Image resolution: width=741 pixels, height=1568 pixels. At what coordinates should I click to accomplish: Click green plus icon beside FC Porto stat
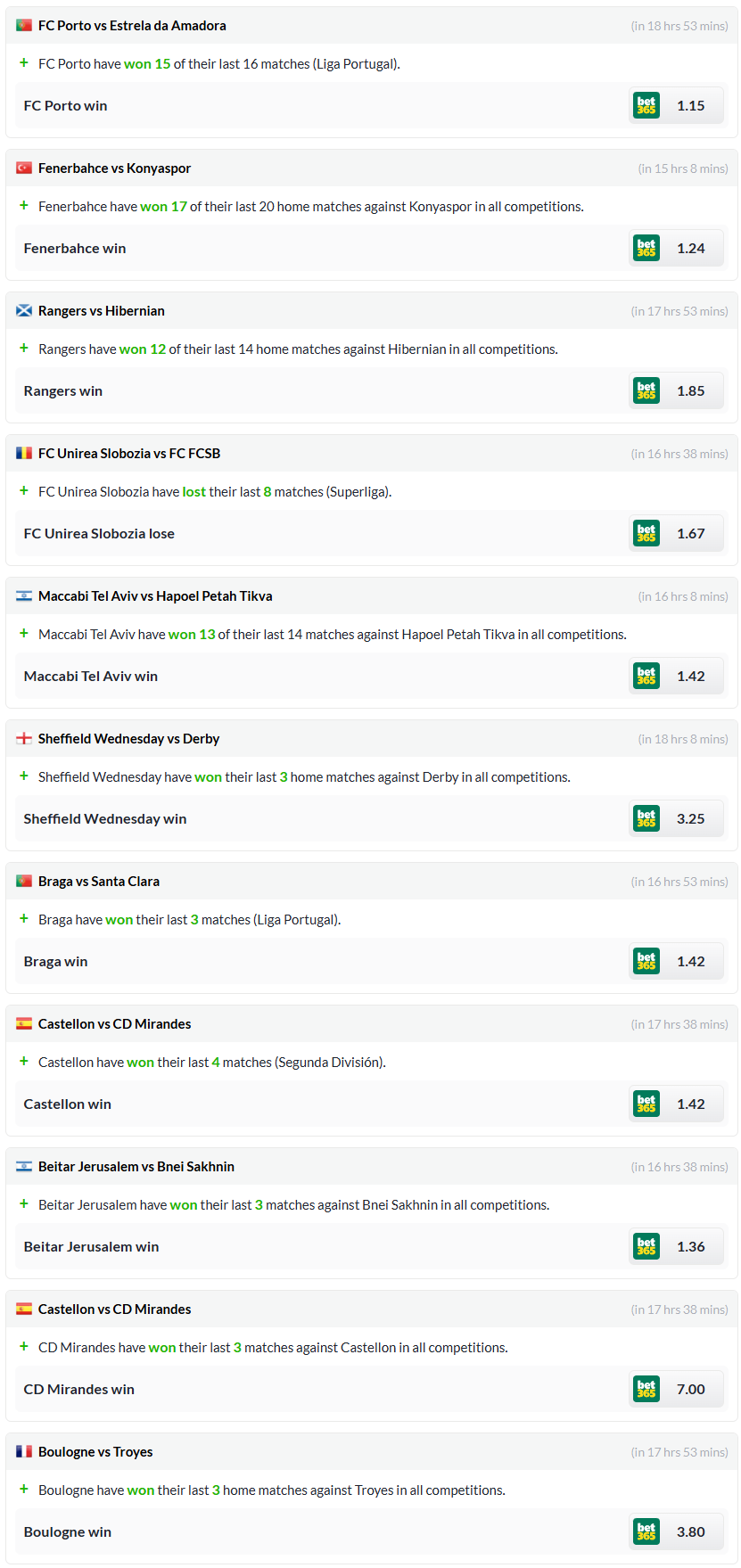point(24,63)
